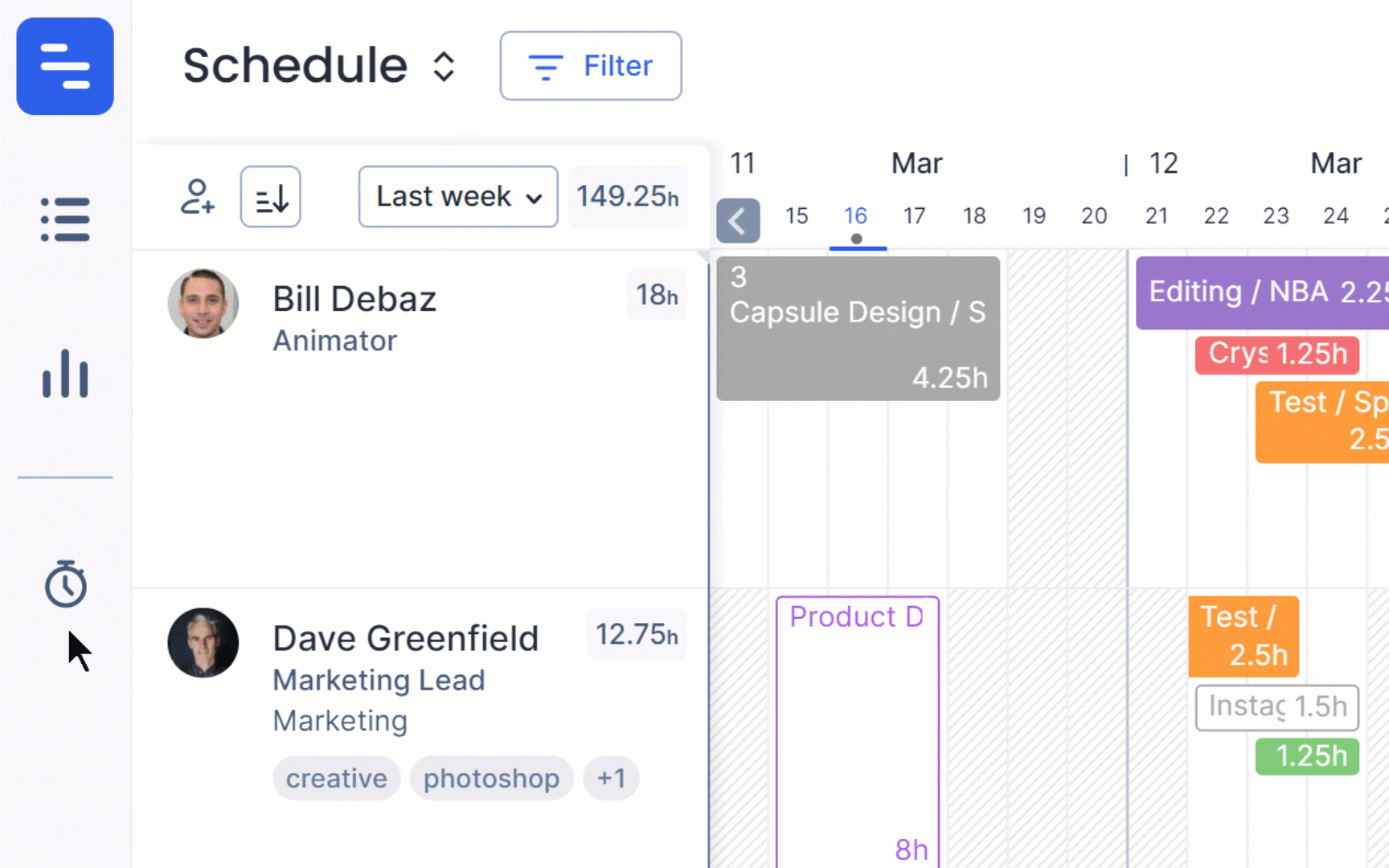
Task: Click the Filter button
Action: (x=591, y=66)
